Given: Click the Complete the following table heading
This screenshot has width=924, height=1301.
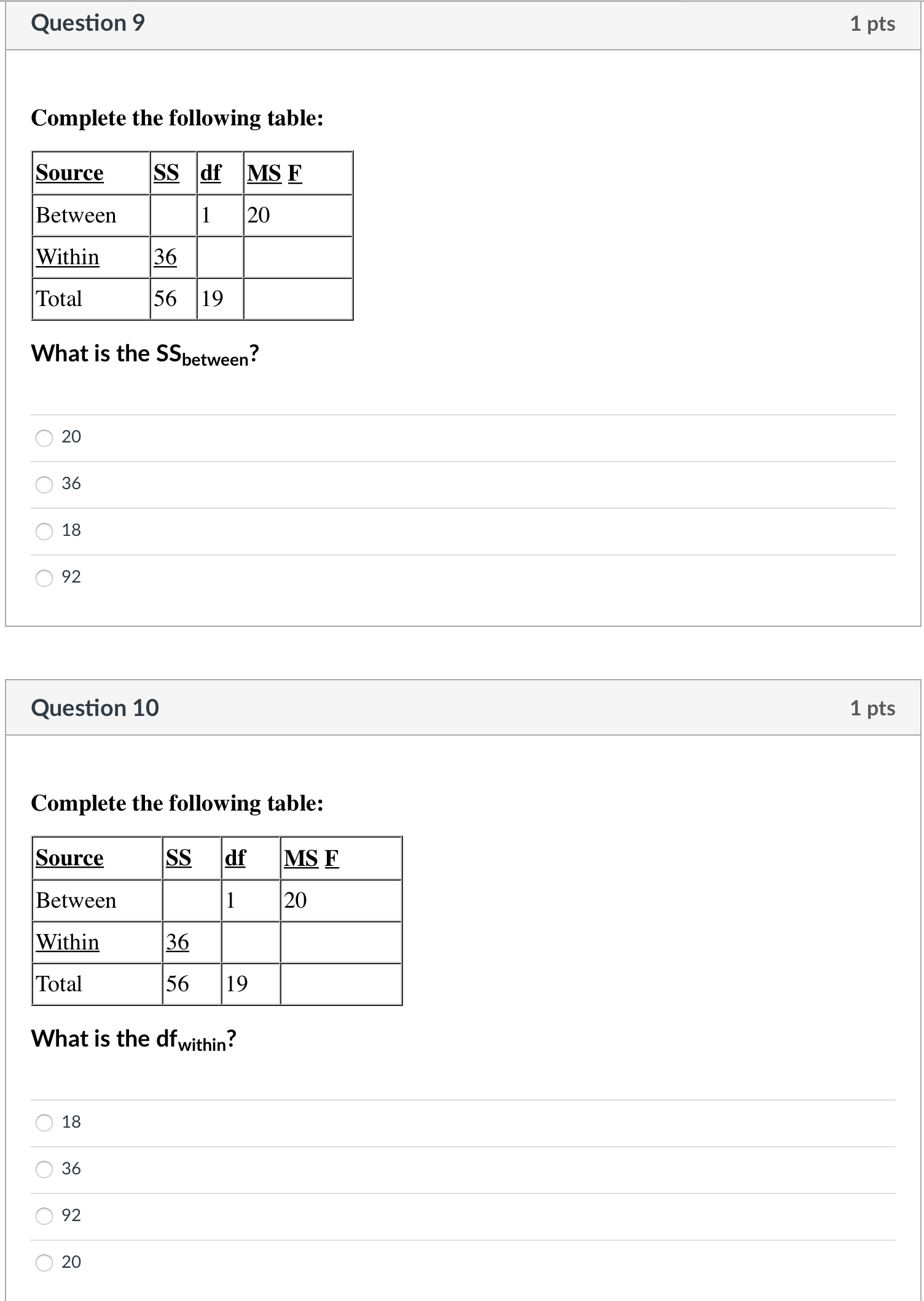Looking at the screenshot, I should pos(179,118).
